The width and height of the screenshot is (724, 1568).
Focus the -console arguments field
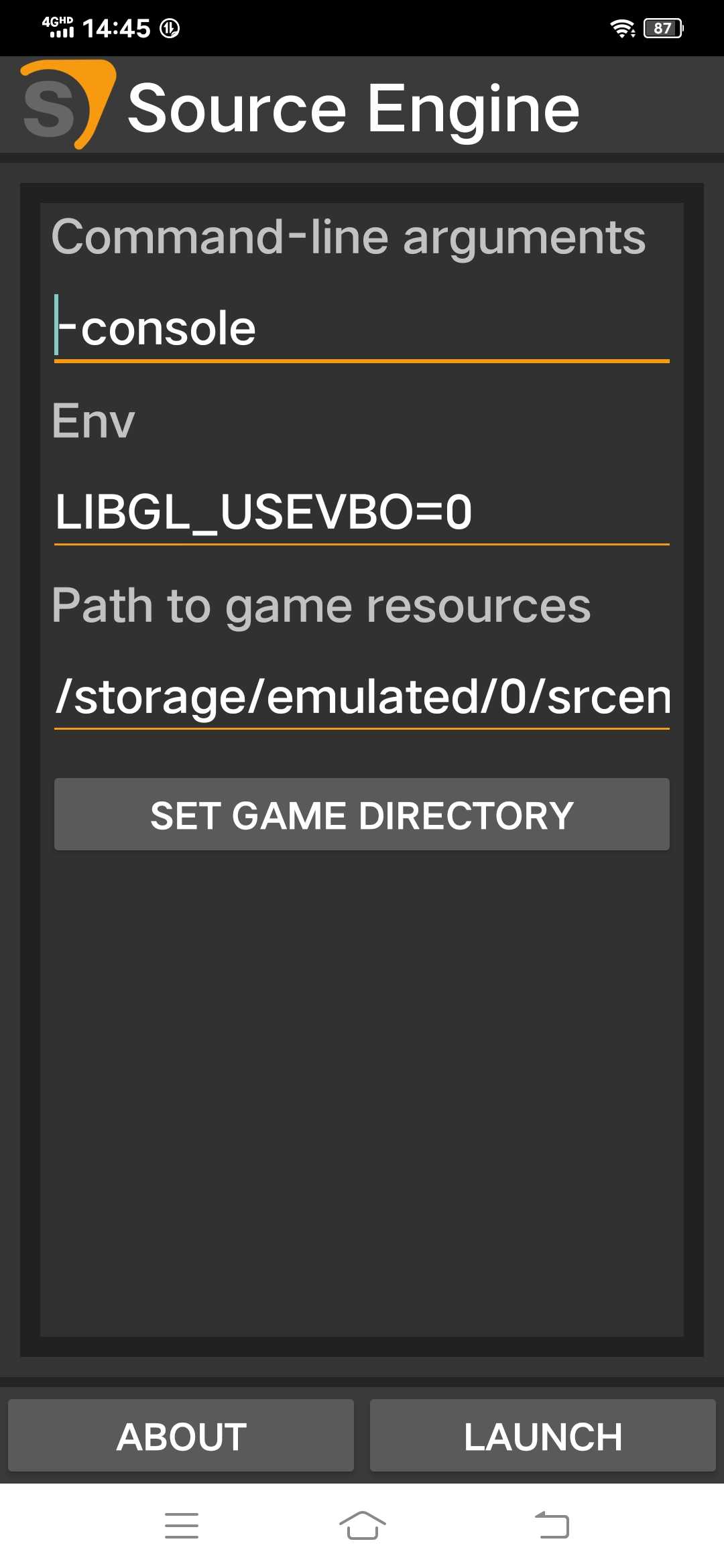(362, 328)
